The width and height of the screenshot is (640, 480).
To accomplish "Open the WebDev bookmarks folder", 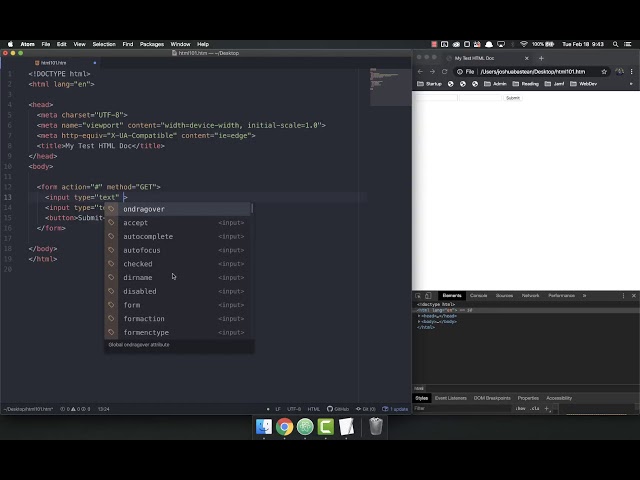I will pyautogui.click(x=583, y=84).
